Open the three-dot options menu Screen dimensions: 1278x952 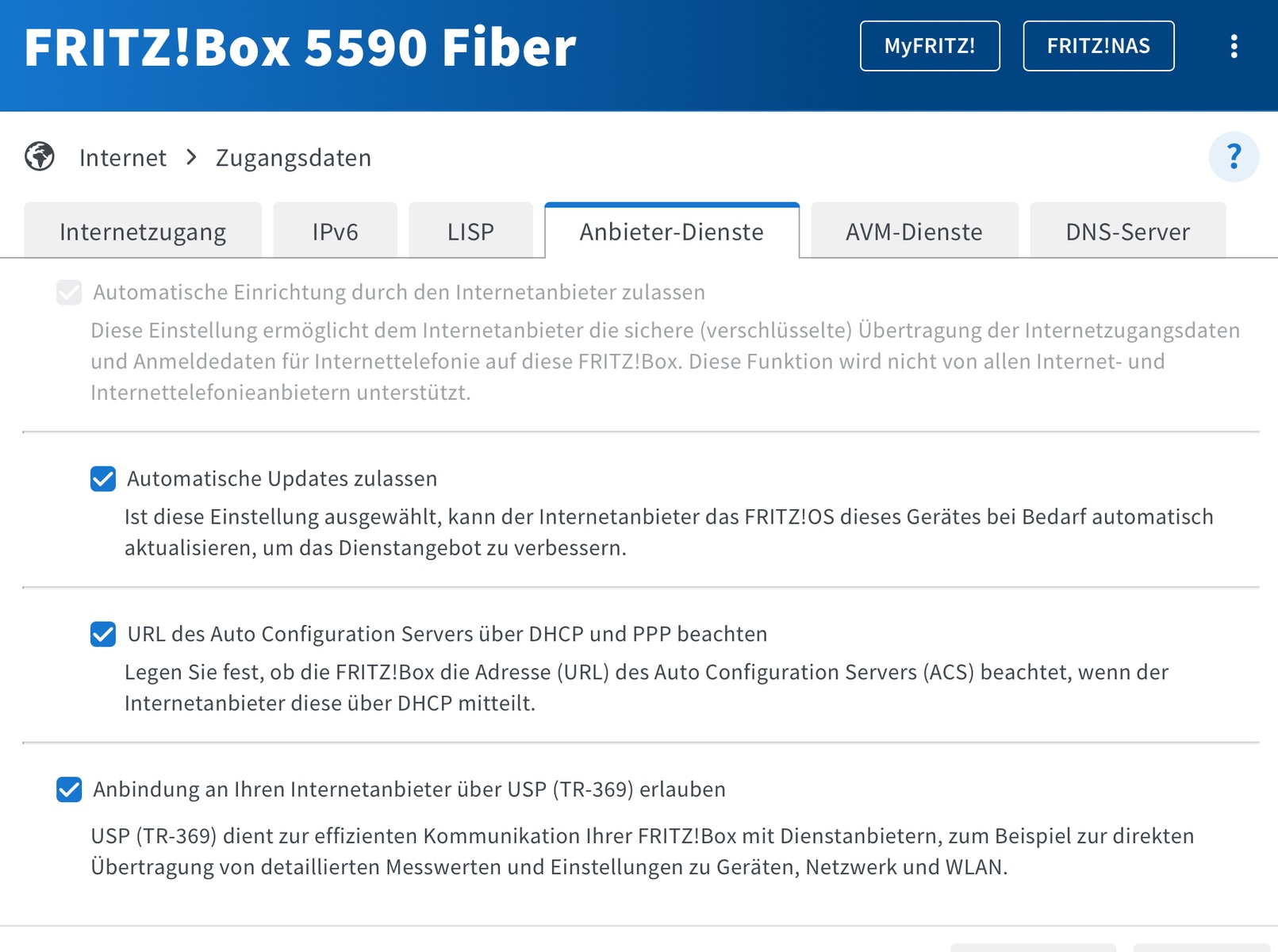tap(1234, 46)
